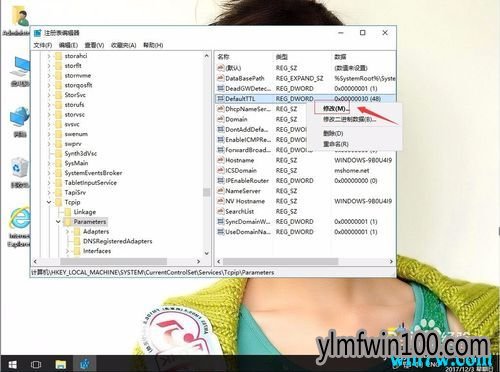This screenshot has height=372, width=500.
Task: Click the 数据 column header
Action: click(x=364, y=57)
